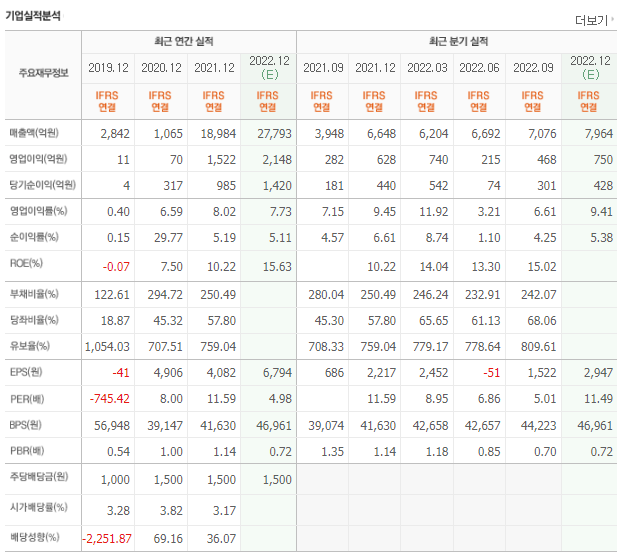Click the 15.63 estimated ROE value
The image size is (627, 558).
[277, 267]
